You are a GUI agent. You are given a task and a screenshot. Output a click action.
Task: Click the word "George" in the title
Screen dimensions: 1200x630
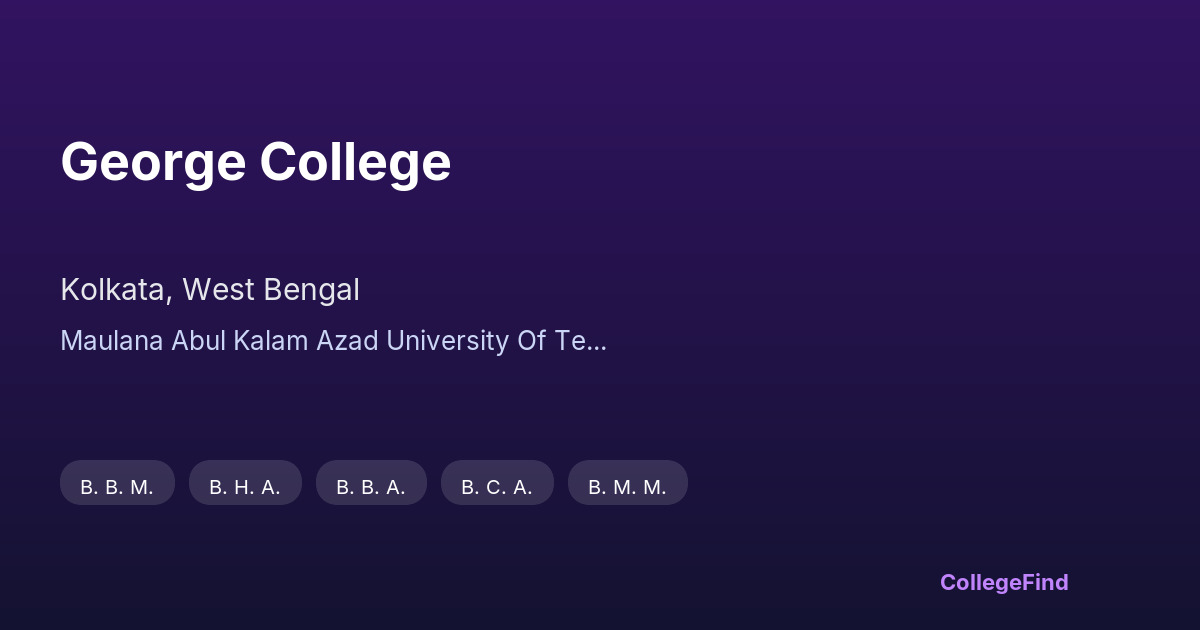[x=152, y=162]
